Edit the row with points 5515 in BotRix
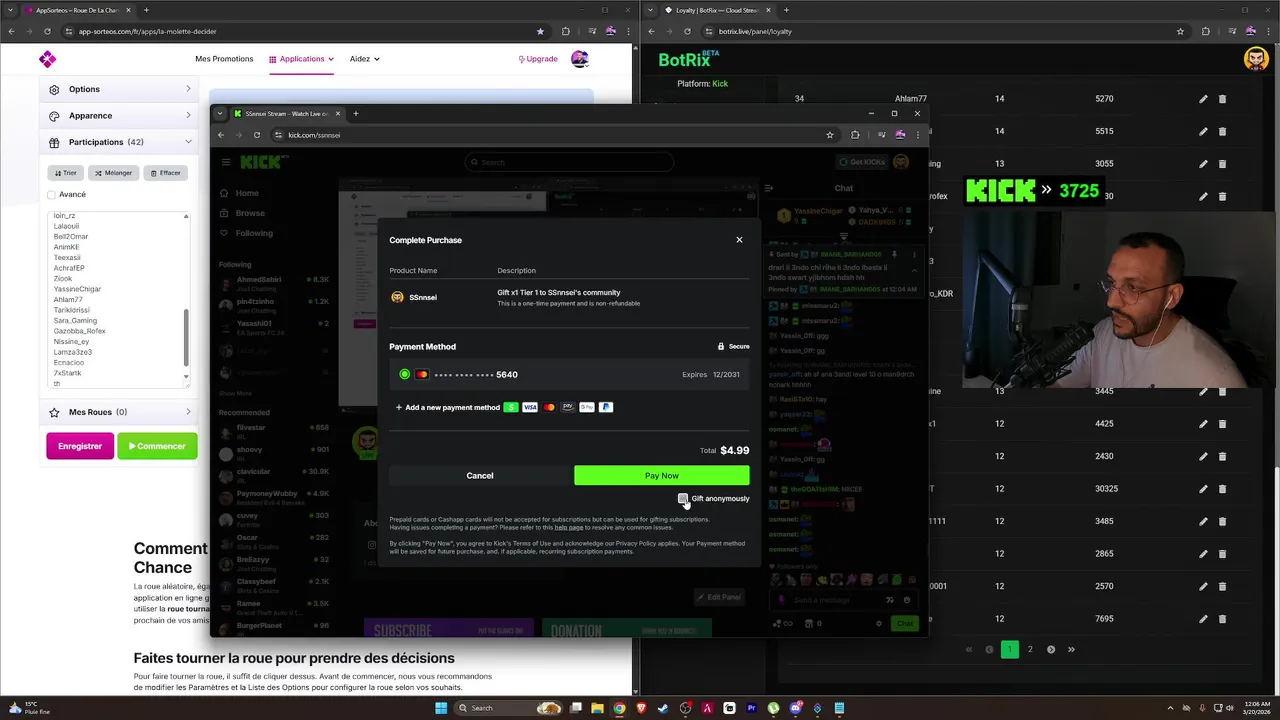1280x720 pixels. pos(1203,131)
